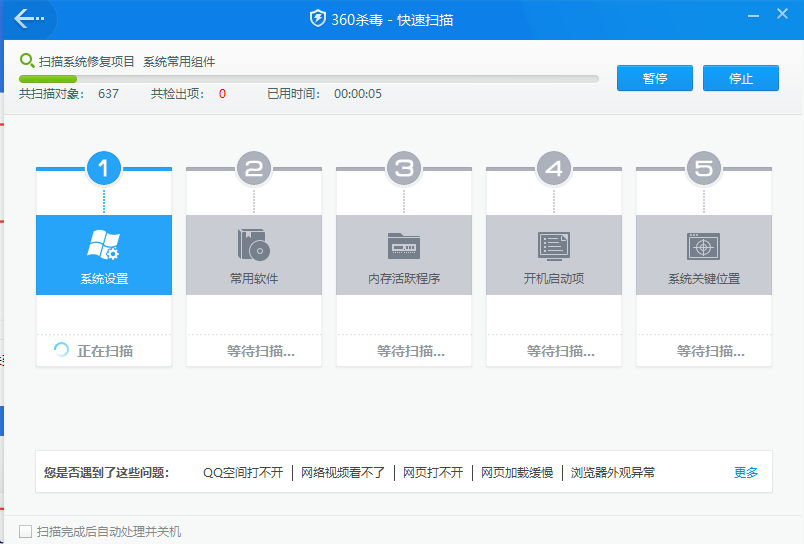
Task: Click the System Key Locations (系统关键位置) icon
Action: click(x=703, y=245)
